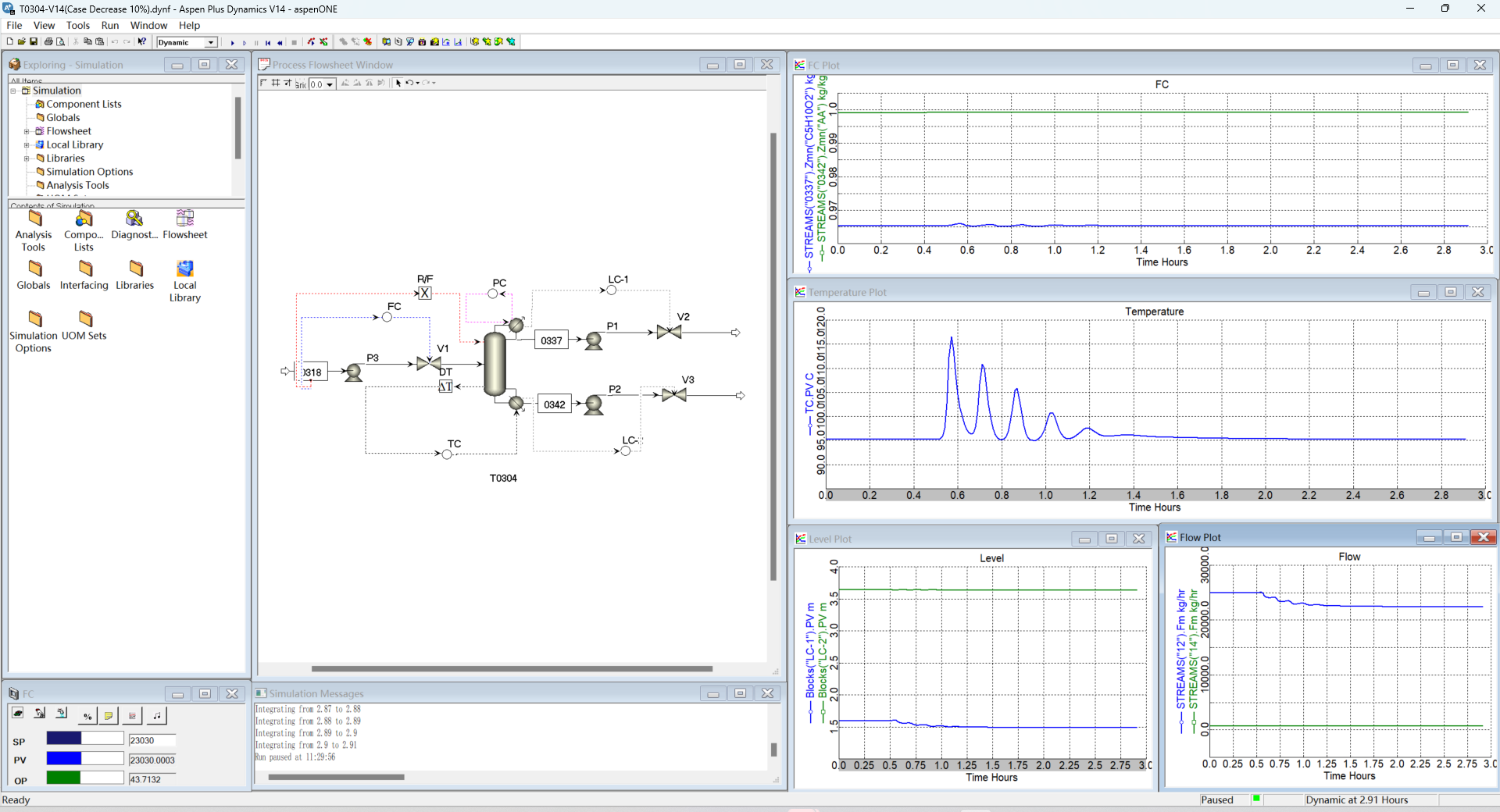The width and height of the screenshot is (1500, 812).
Task: Open the Tools menu
Action: coord(78,25)
